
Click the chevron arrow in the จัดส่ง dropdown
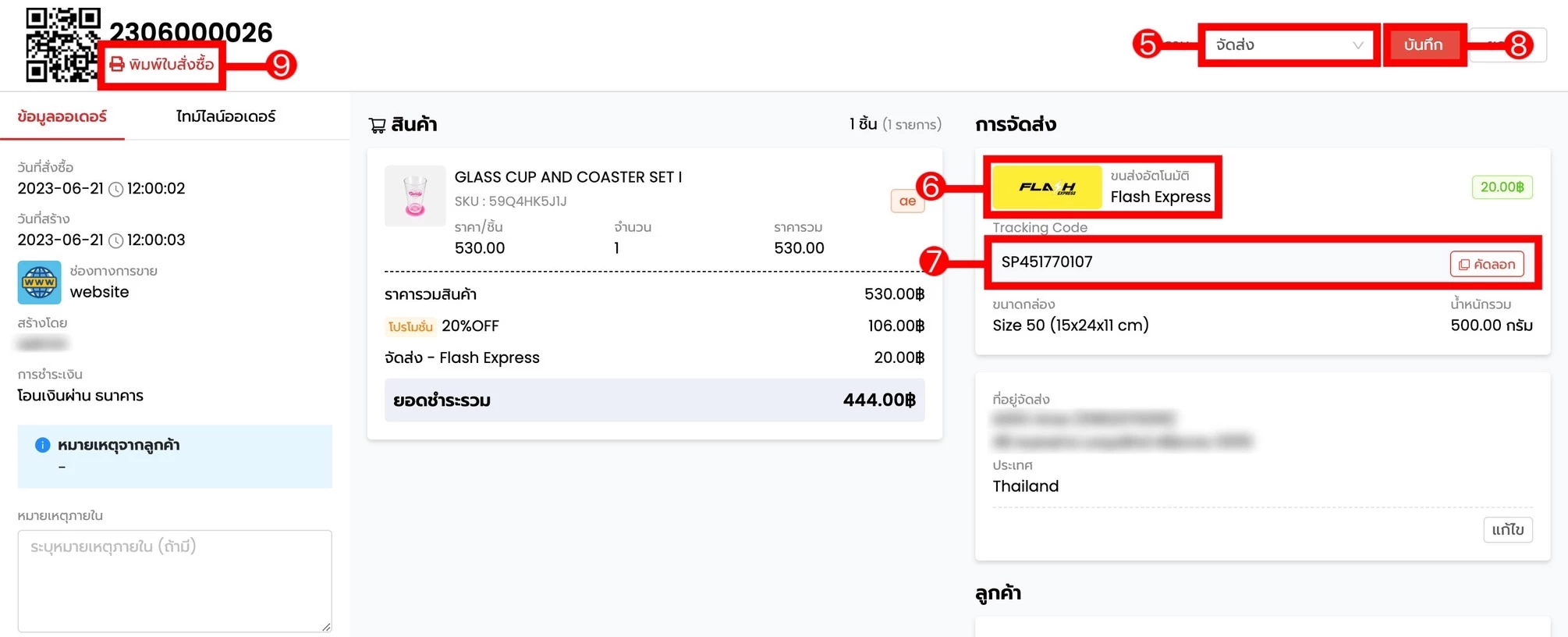tap(1358, 45)
